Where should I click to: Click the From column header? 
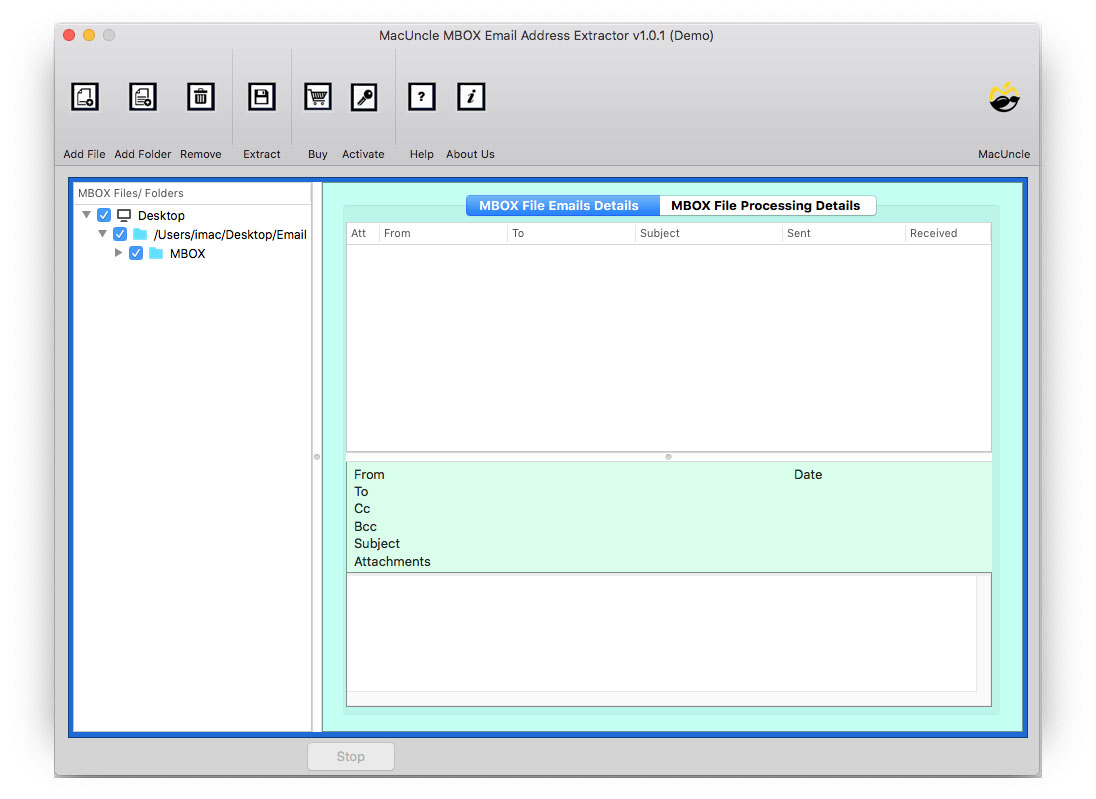point(397,233)
